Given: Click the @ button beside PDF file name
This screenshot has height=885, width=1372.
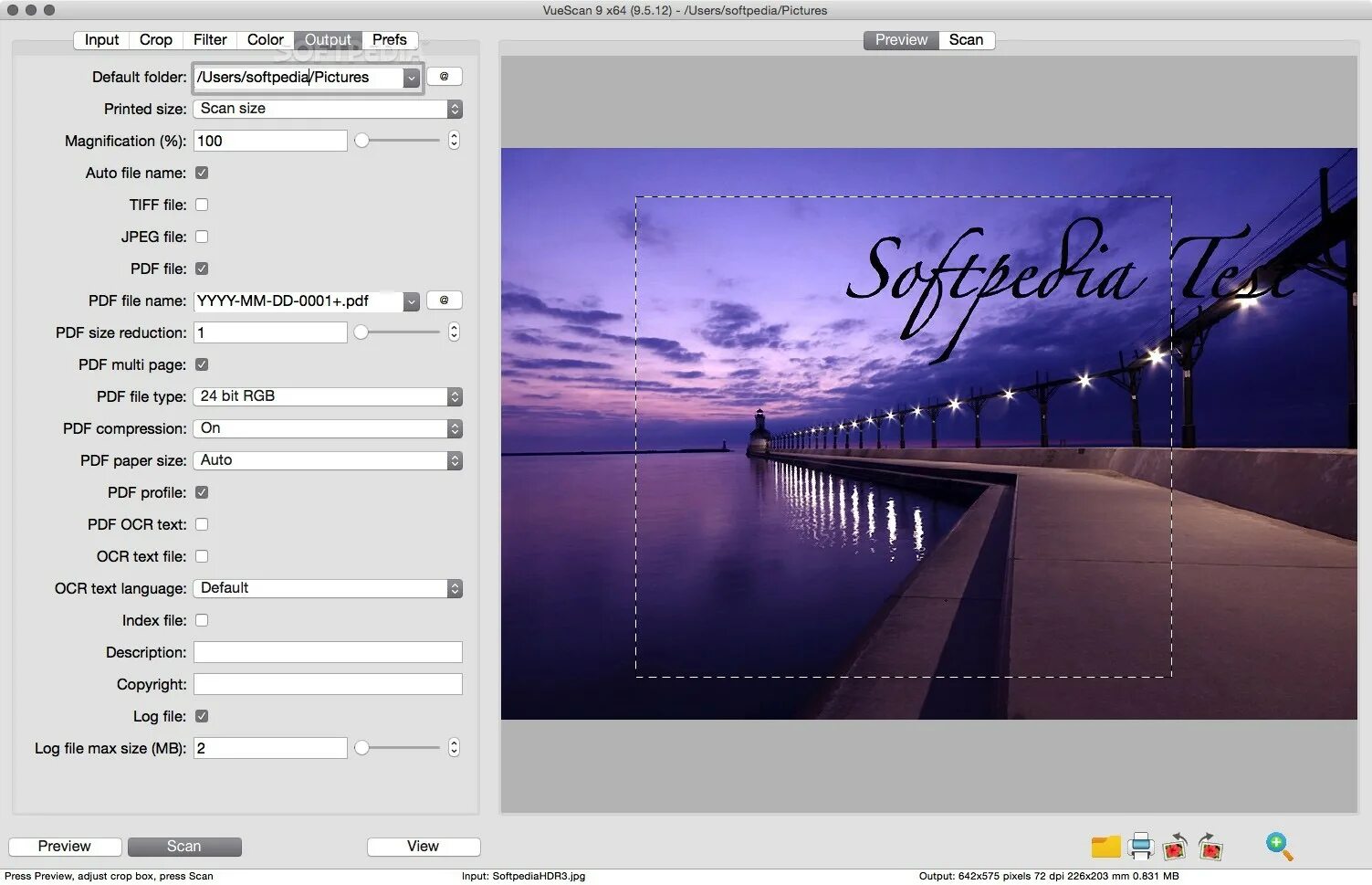Looking at the screenshot, I should [x=444, y=300].
